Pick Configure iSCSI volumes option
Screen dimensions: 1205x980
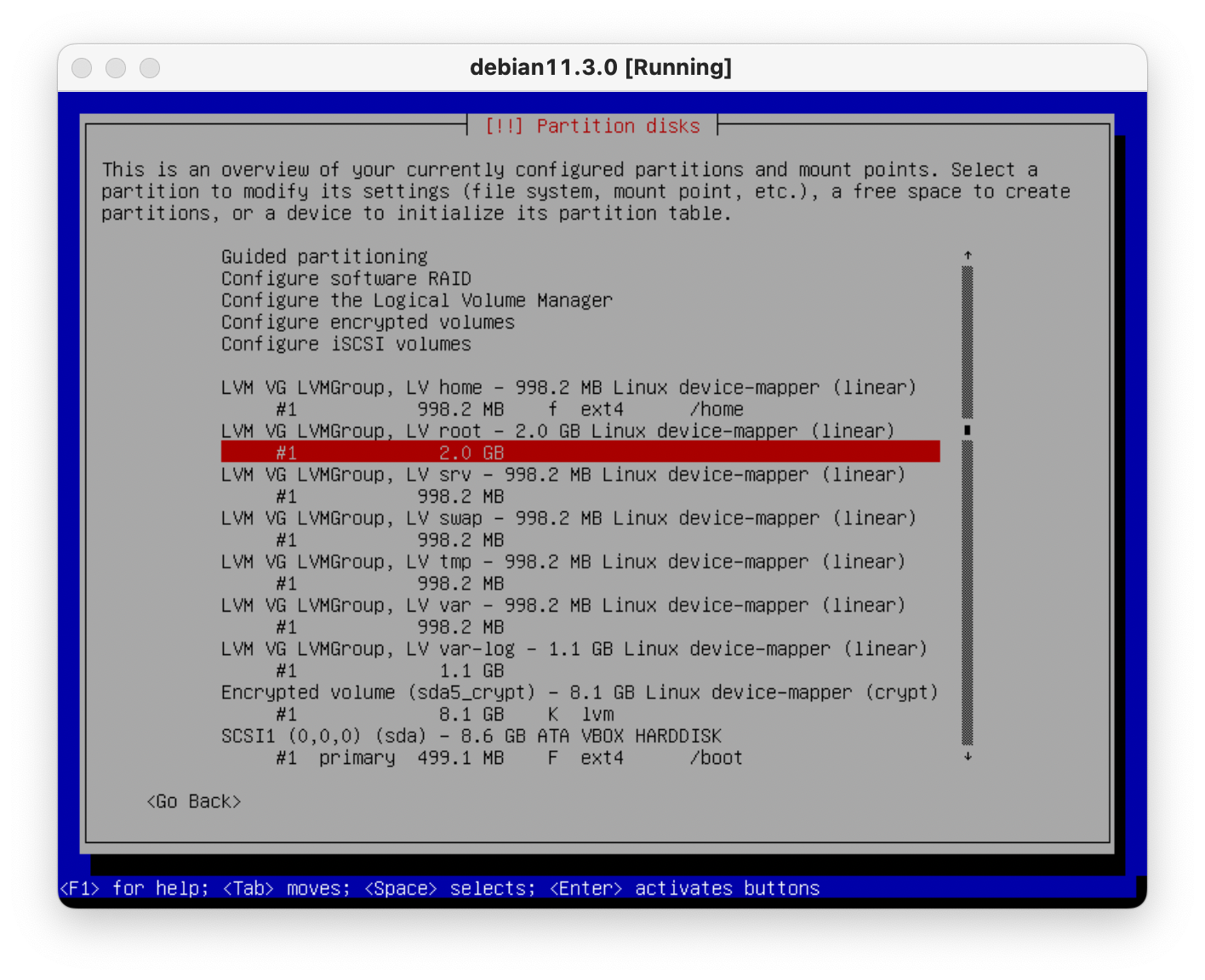[x=346, y=345]
